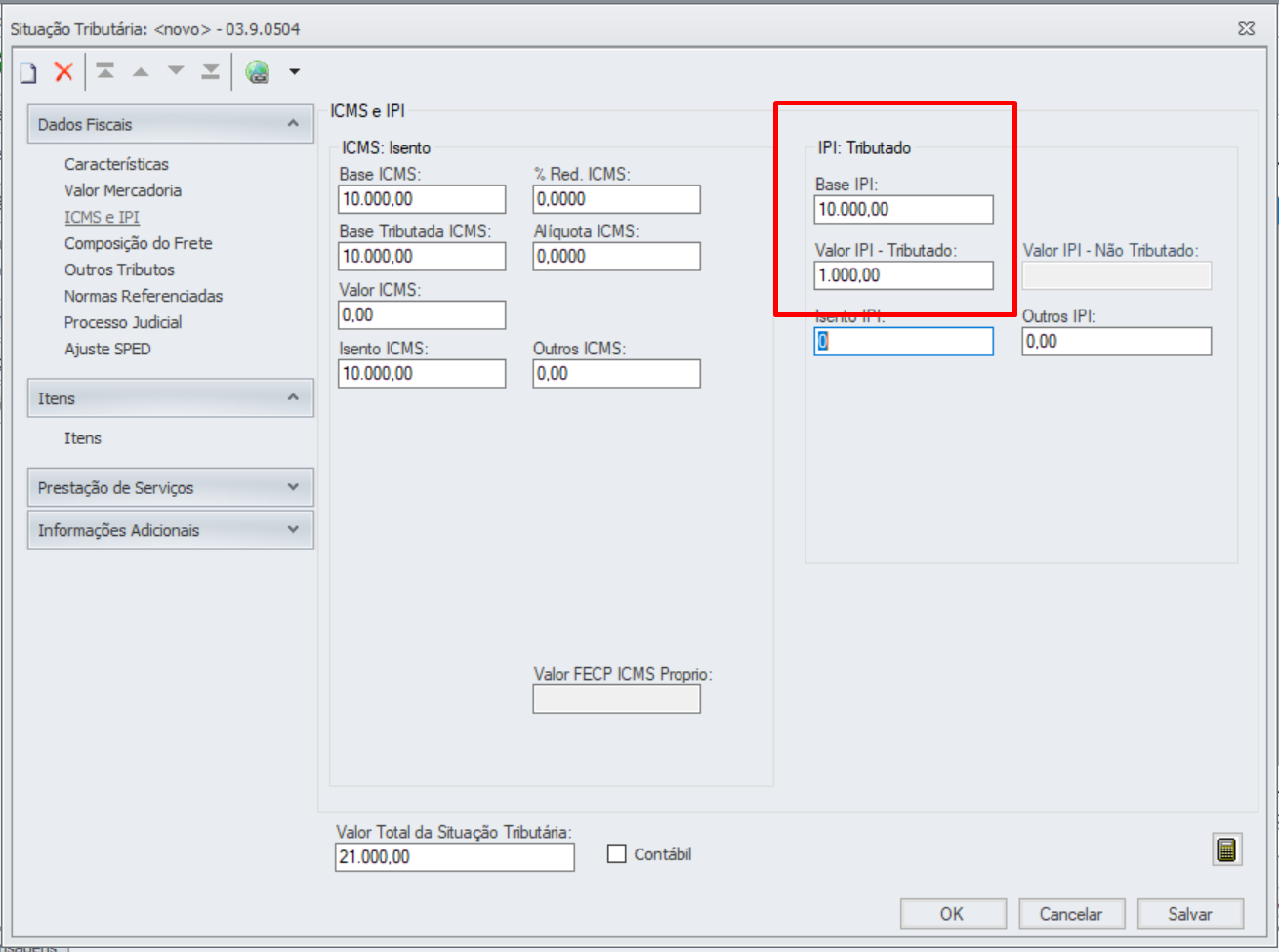Viewport: 1279px width, 952px height.
Task: Go to first record arrow icon
Action: click(x=105, y=71)
